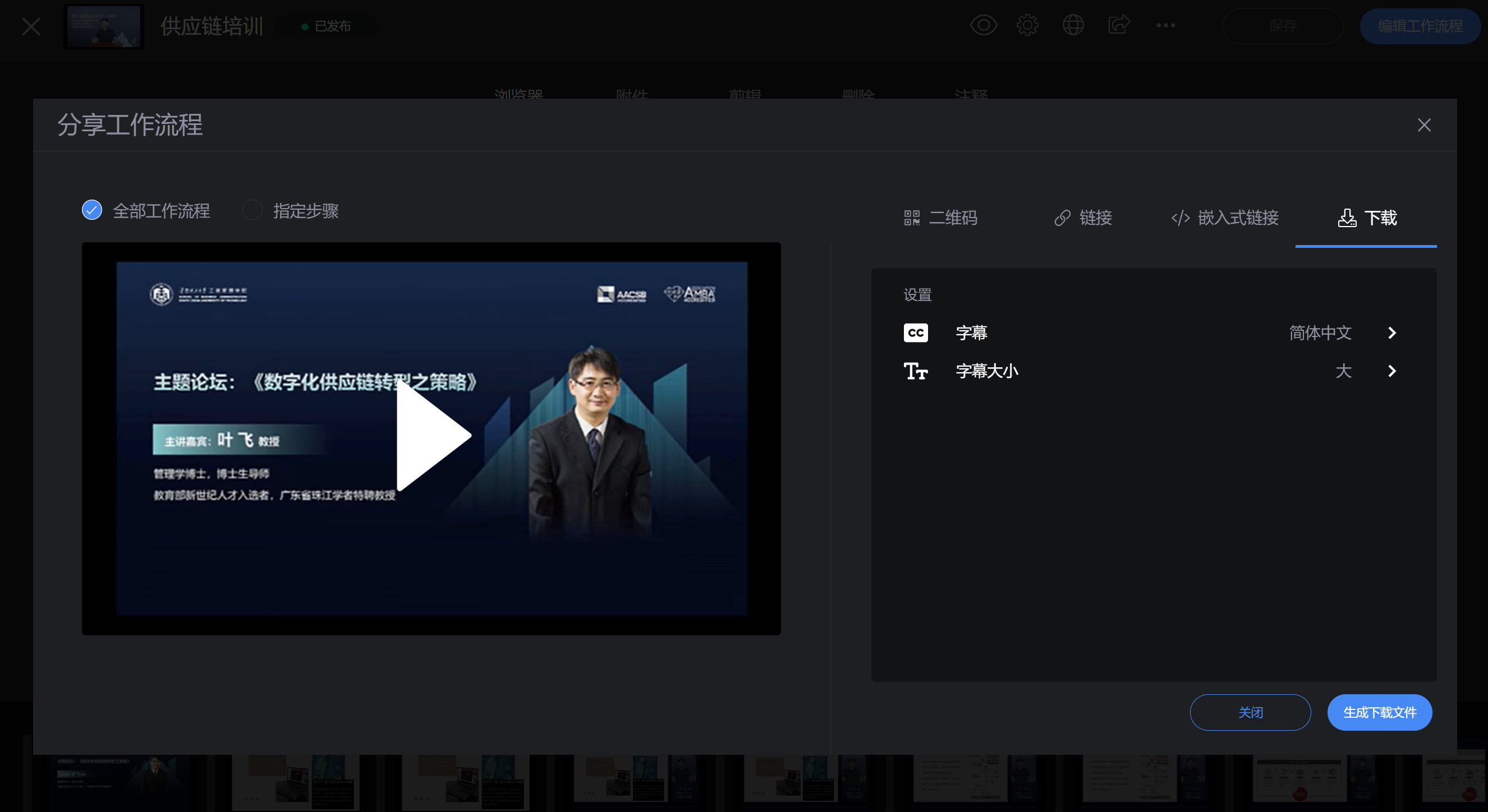Click the CC subtitle icon

pos(916,333)
